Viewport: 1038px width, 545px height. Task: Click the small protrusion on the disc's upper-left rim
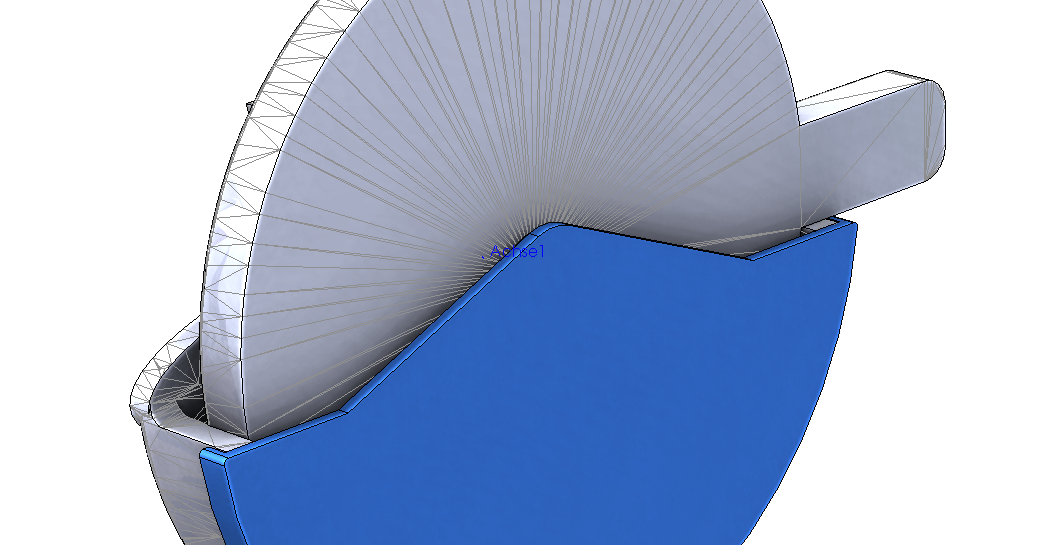[250, 106]
